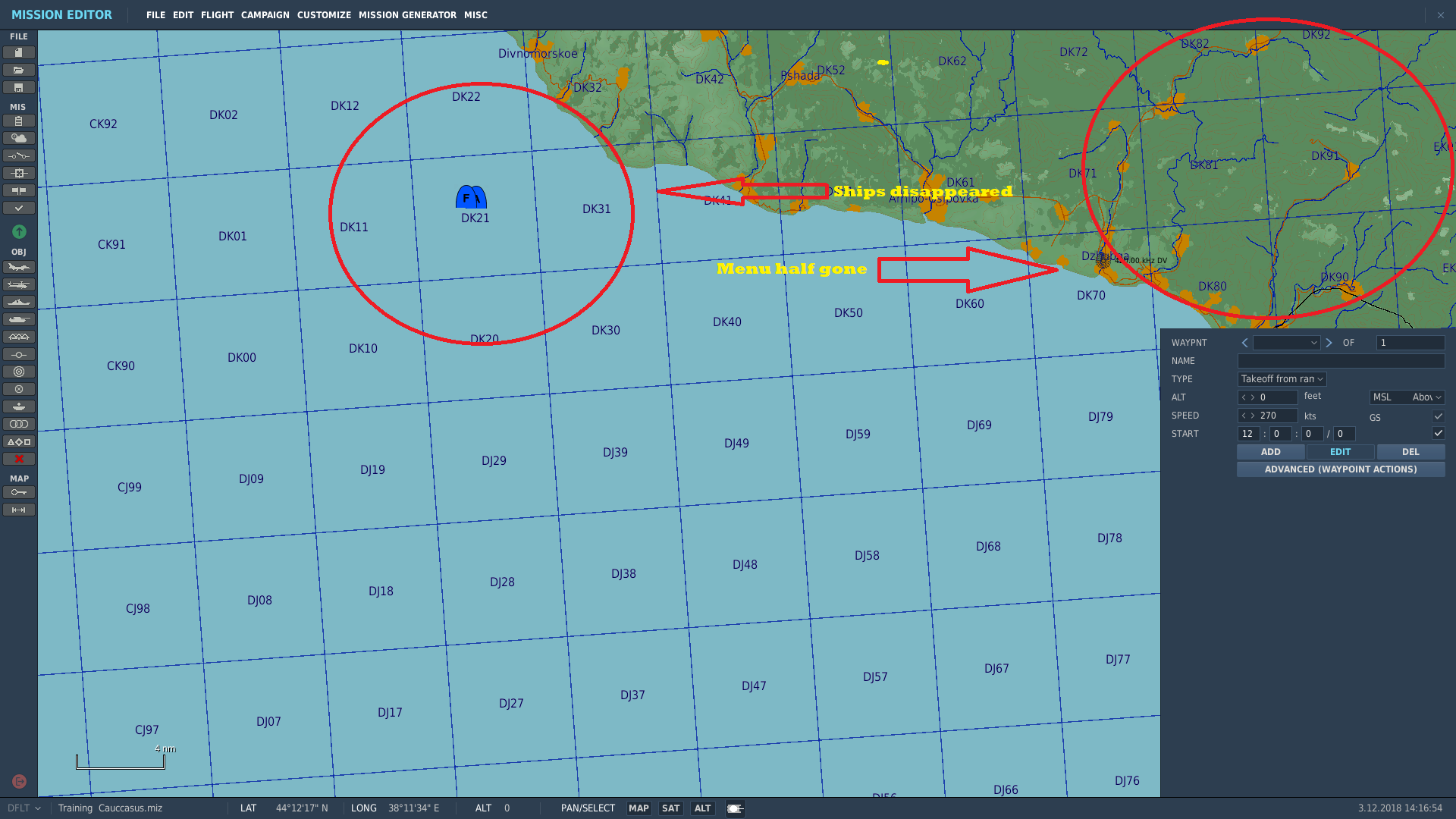The width and height of the screenshot is (1456, 819).
Task: Select the blue unit marker near DK21
Action: [471, 197]
